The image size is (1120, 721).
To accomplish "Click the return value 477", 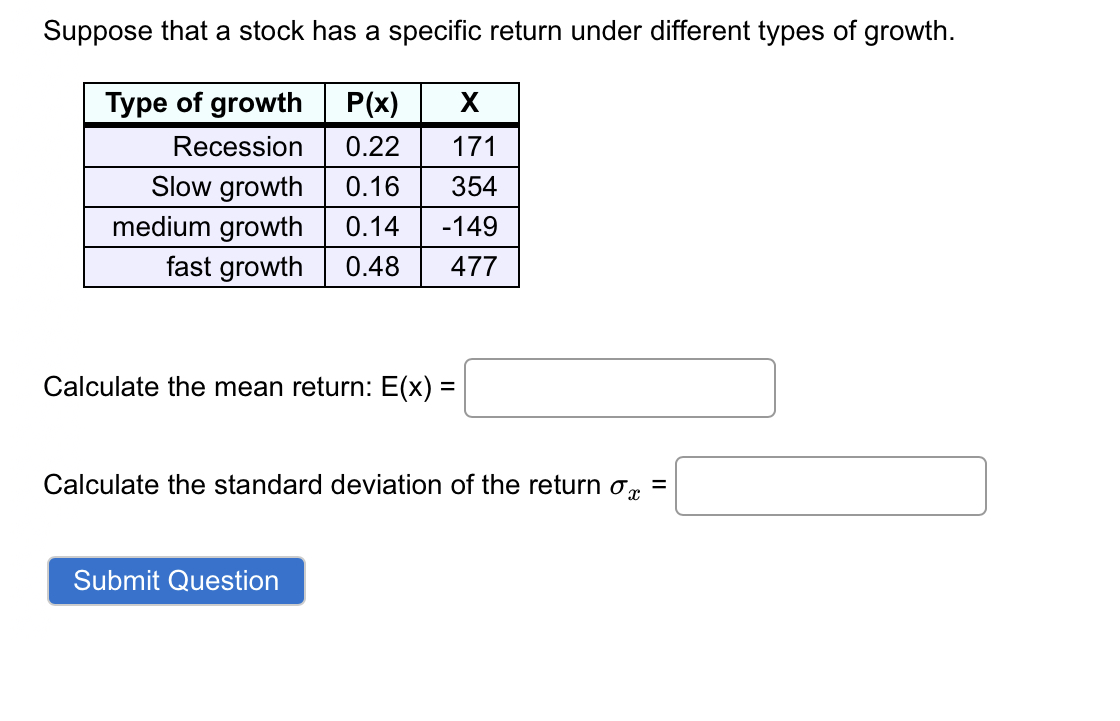I will tap(469, 266).
